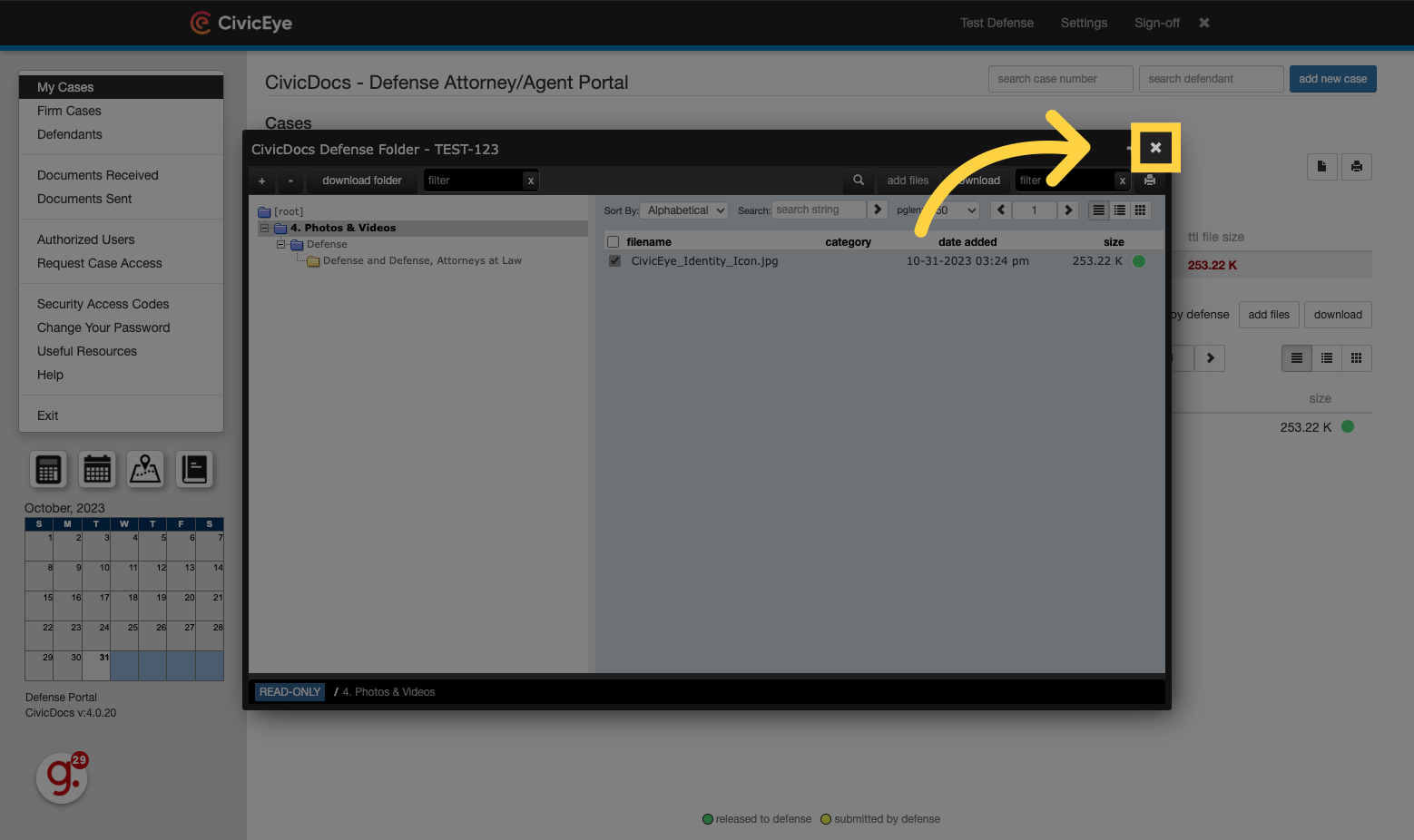1414x840 pixels.
Task: Open the Sort By Alphabetical dropdown
Action: pyautogui.click(x=684, y=210)
